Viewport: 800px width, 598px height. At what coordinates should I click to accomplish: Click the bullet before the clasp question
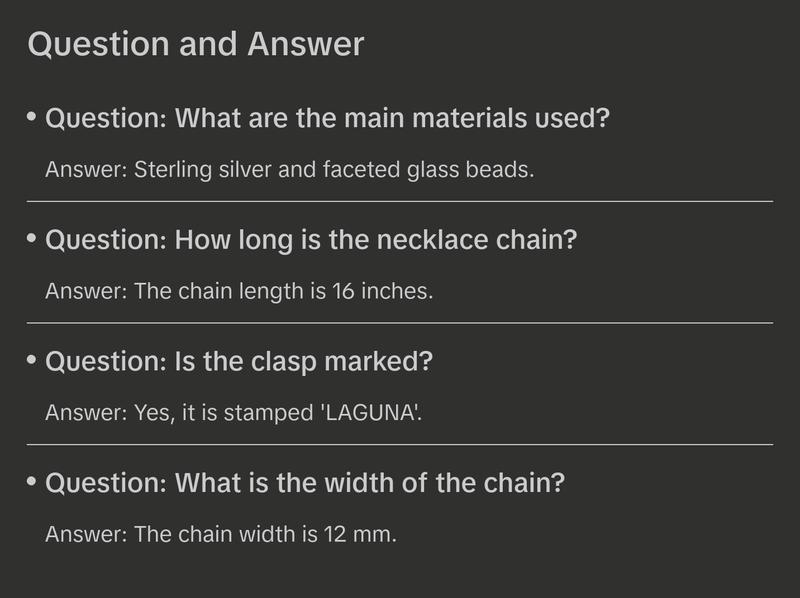tap(32, 360)
